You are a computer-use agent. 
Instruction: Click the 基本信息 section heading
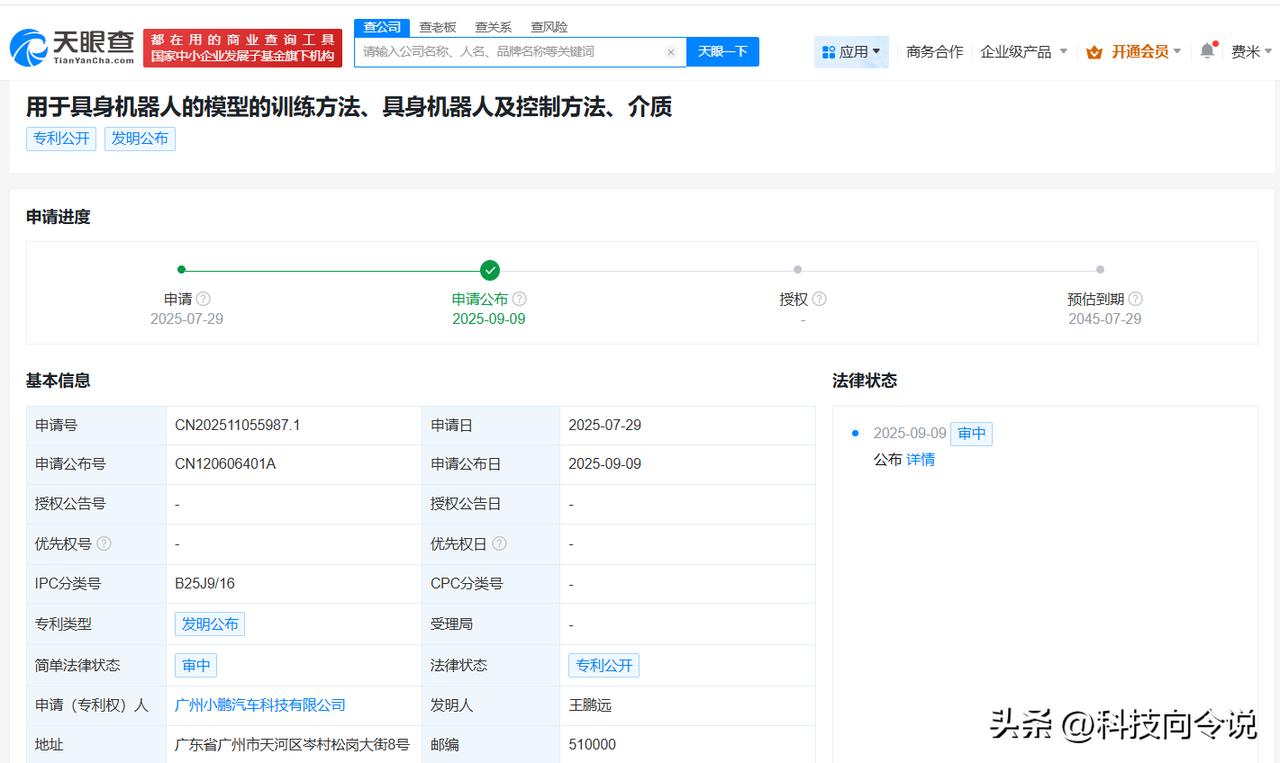pos(58,380)
